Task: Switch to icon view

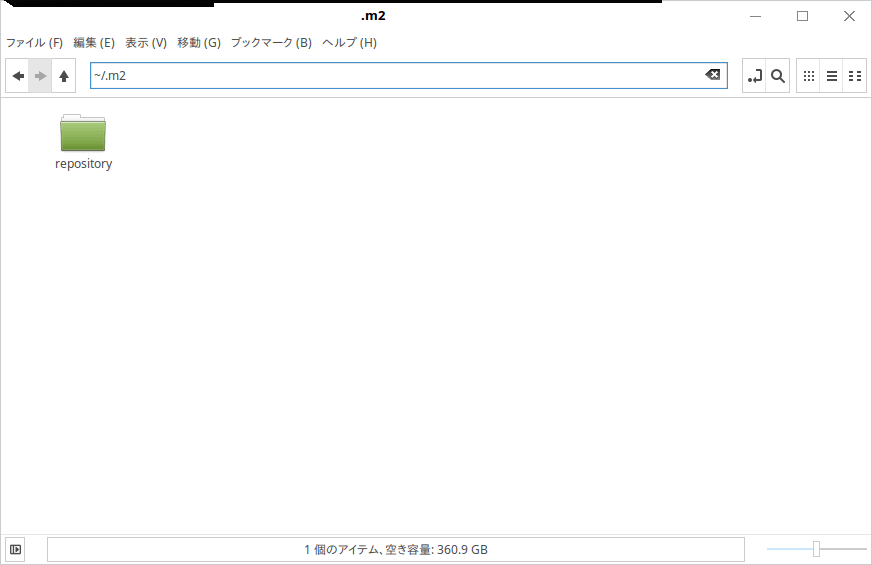Action: 809,76
